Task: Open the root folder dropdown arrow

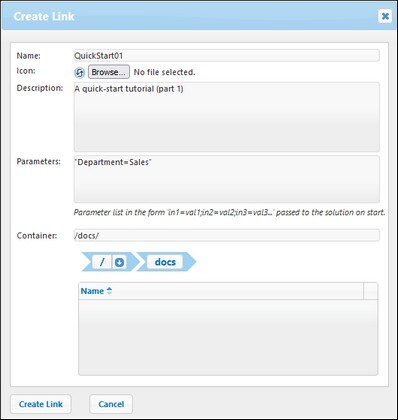Action: 119,262
